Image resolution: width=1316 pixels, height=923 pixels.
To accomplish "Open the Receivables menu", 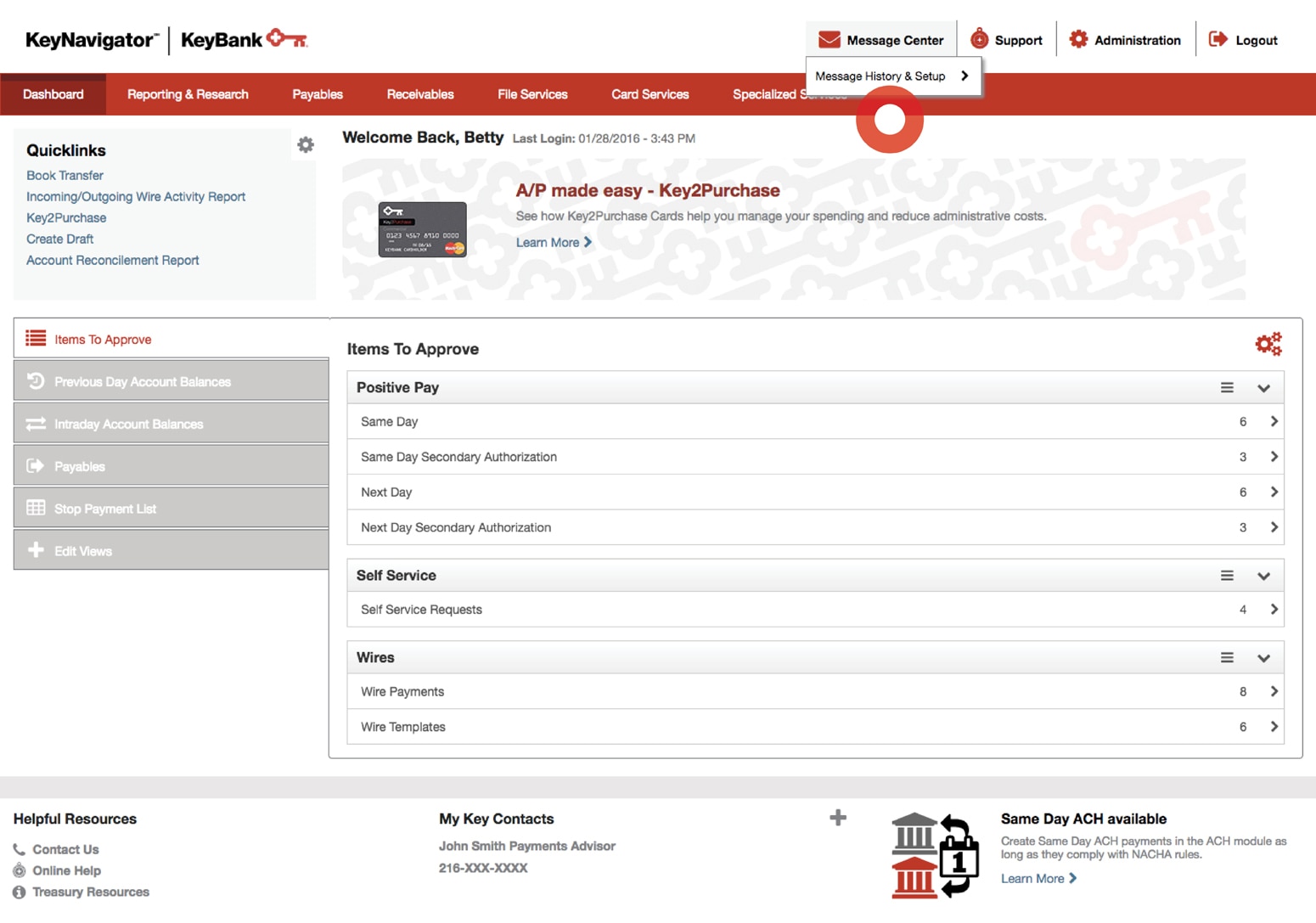I will pyautogui.click(x=420, y=94).
